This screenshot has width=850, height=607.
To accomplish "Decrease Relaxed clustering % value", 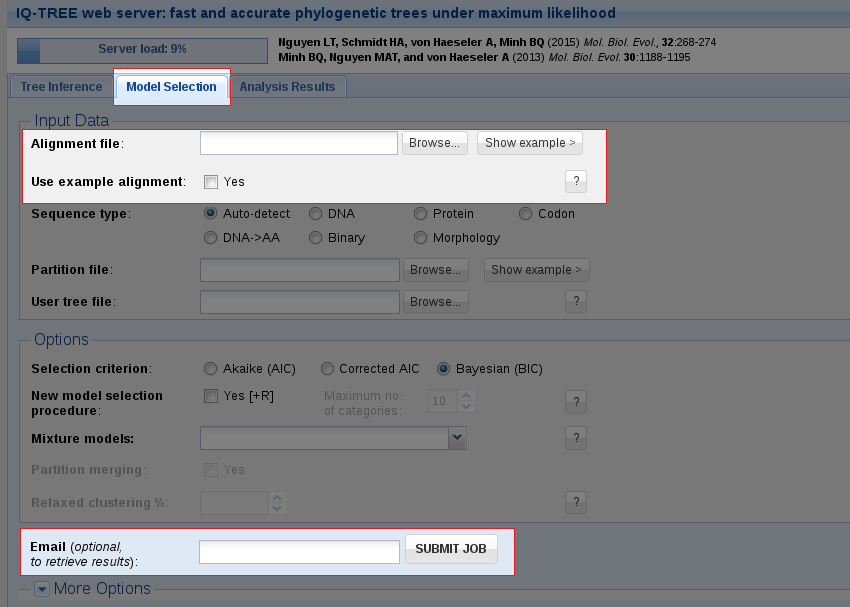I will point(277,508).
